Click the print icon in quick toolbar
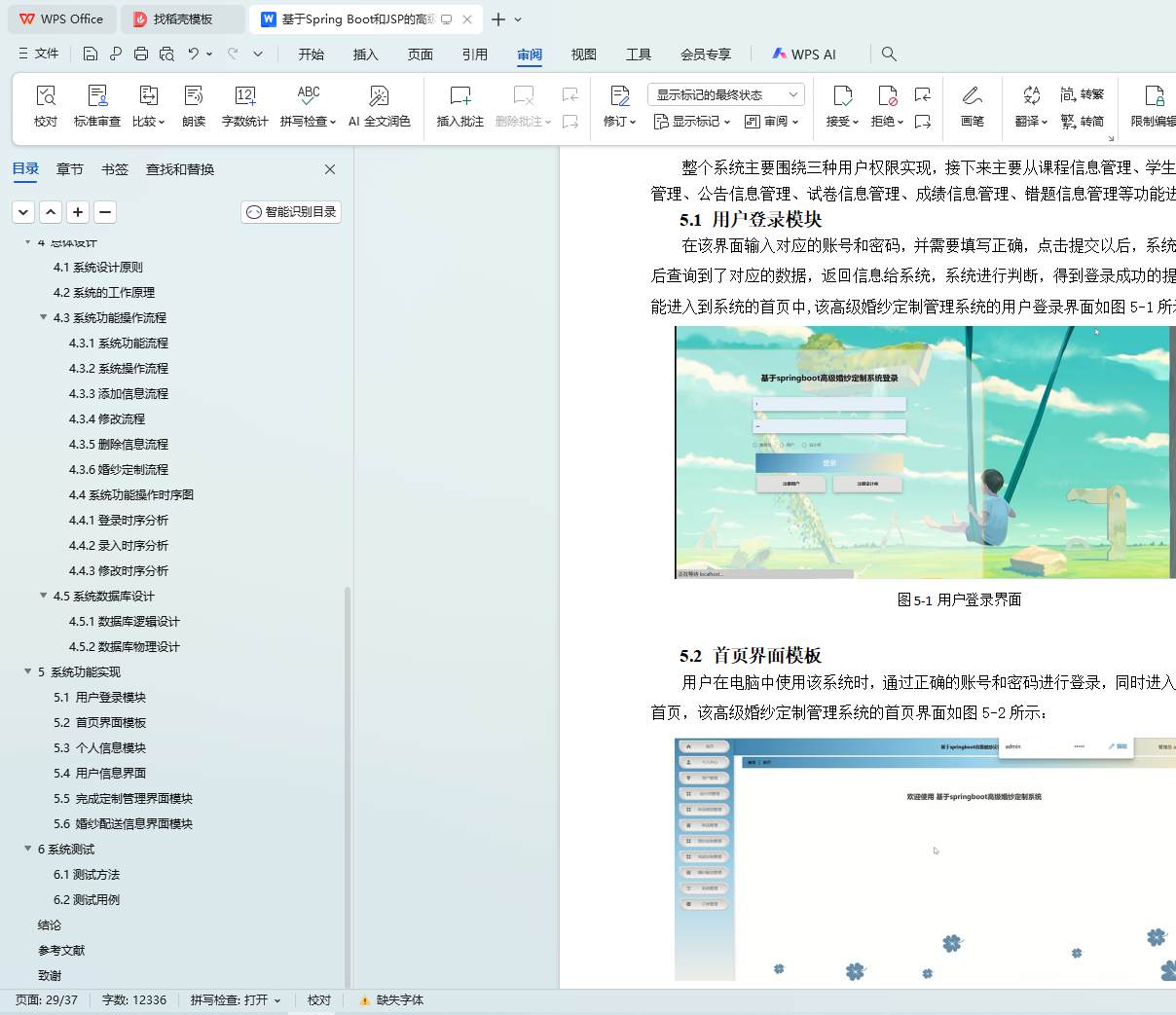 click(x=141, y=54)
